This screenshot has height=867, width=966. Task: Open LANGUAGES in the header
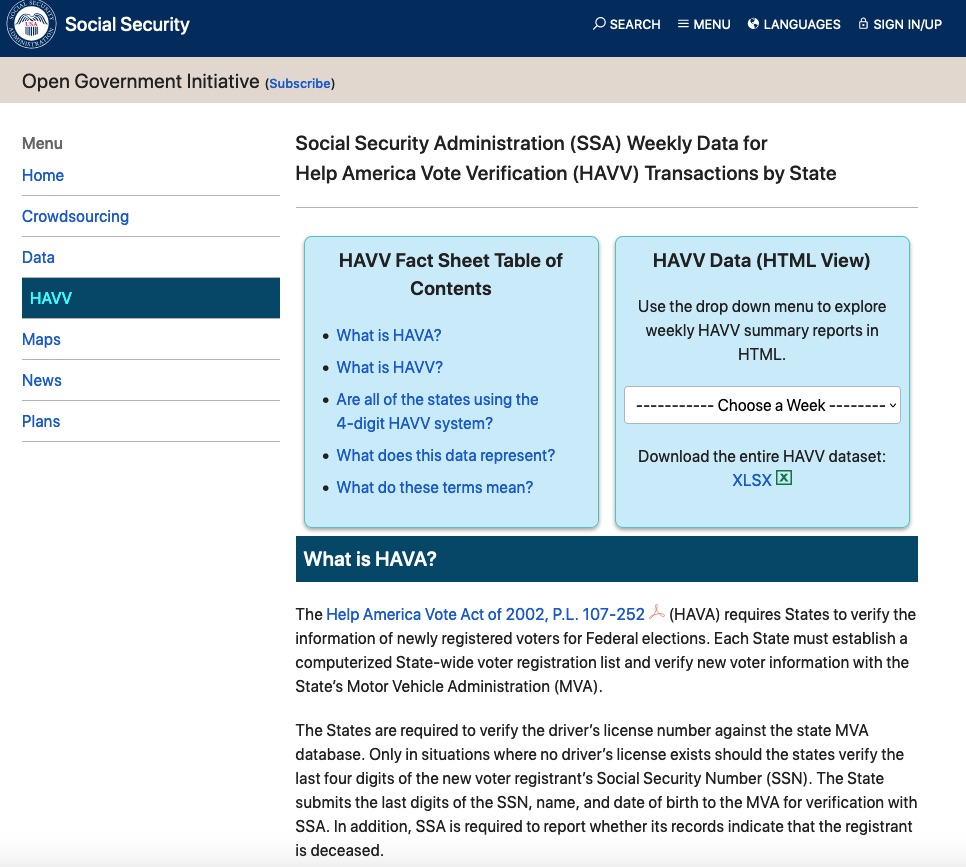coord(794,24)
